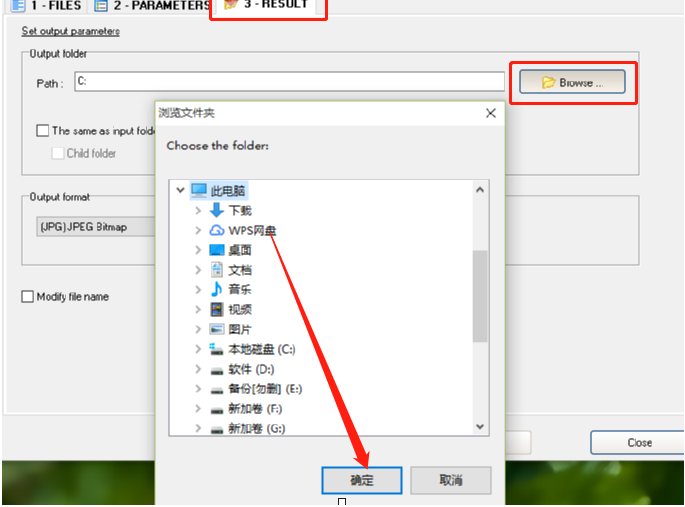This screenshot has width=685, height=507.
Task: Tick the Child folder checkbox
Action: (x=58, y=153)
